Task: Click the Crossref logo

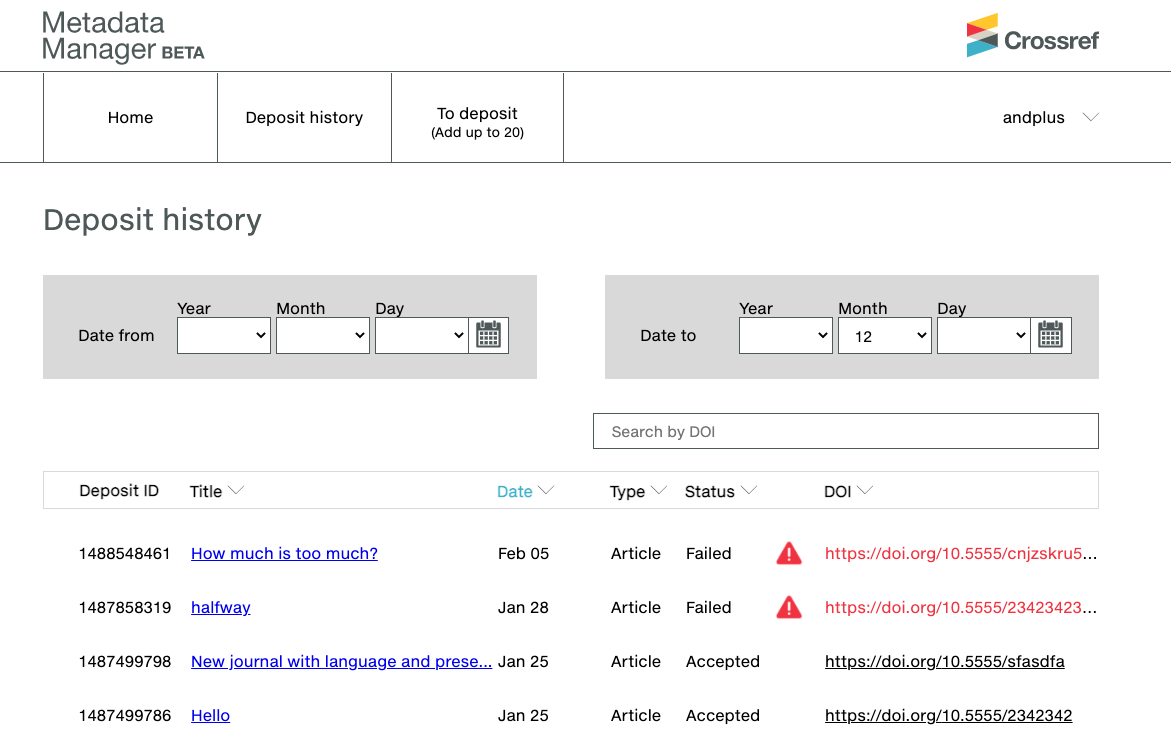Action: [1033, 36]
